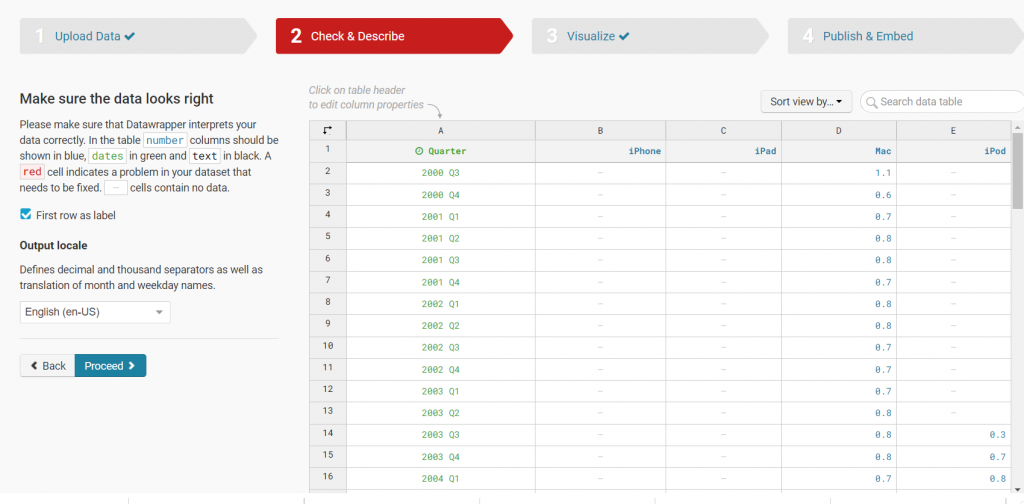Click the Quarter column label cell

[441, 151]
